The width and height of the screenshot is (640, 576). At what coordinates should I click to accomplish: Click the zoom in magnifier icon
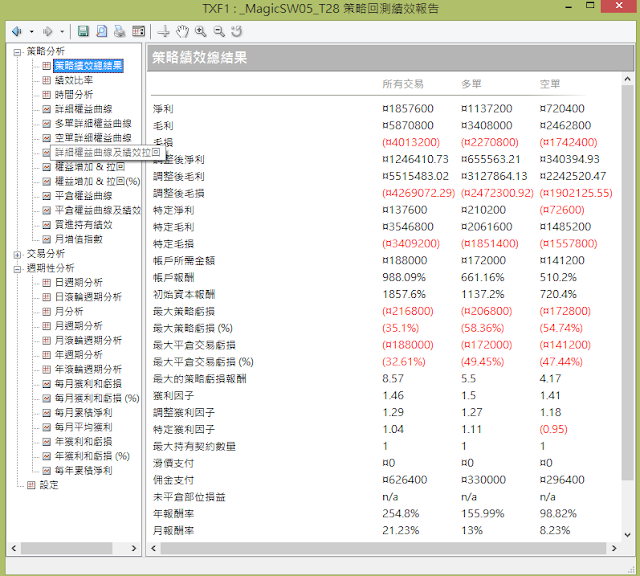click(x=200, y=31)
